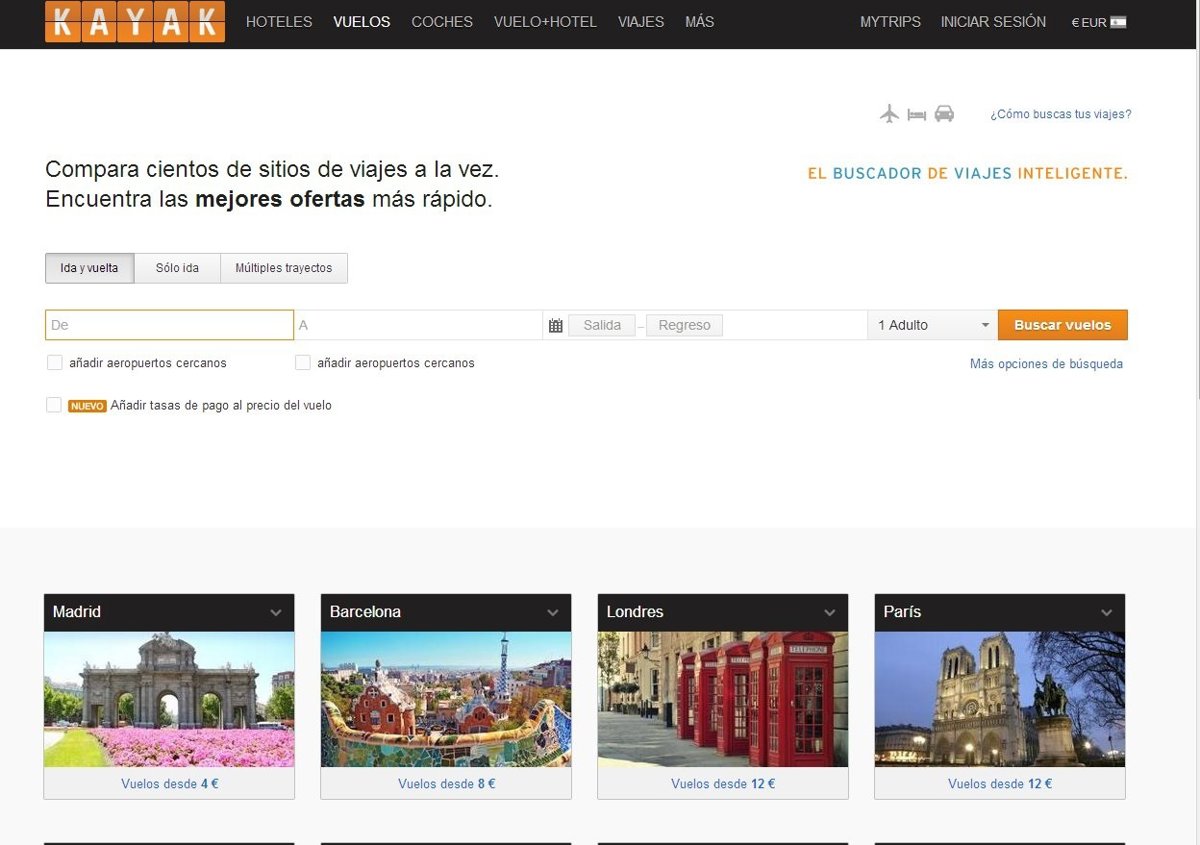Expand the Londres card dropdown arrow
1200x845 pixels.
(x=829, y=613)
